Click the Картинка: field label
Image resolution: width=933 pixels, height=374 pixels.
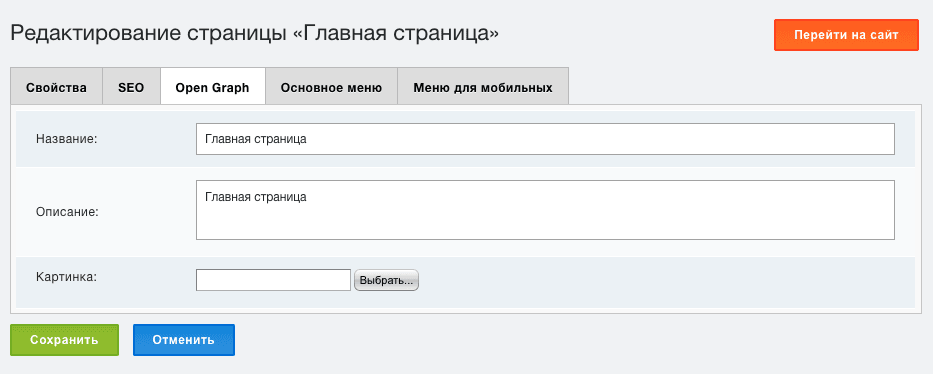click(66, 276)
